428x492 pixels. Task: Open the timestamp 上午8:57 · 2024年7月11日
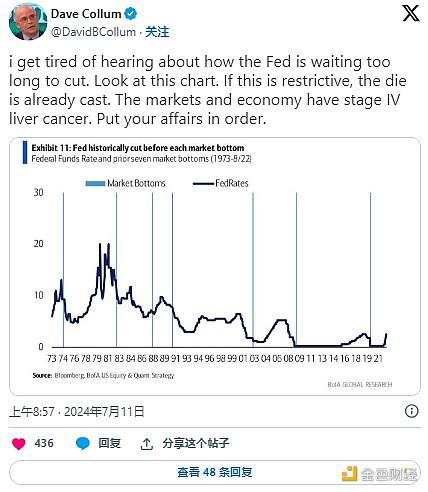pos(77,411)
